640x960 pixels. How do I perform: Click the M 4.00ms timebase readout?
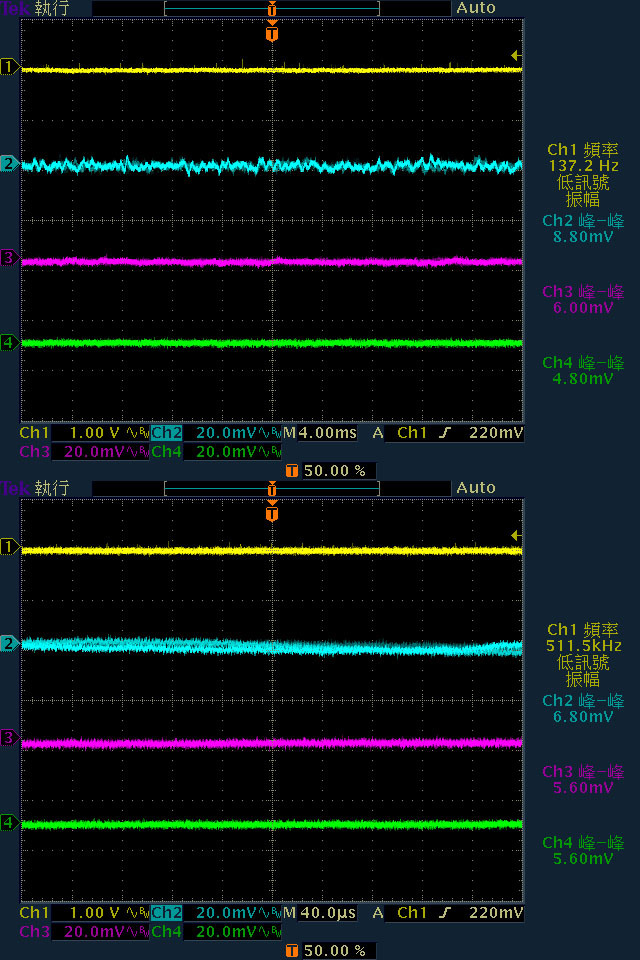(x=320, y=433)
